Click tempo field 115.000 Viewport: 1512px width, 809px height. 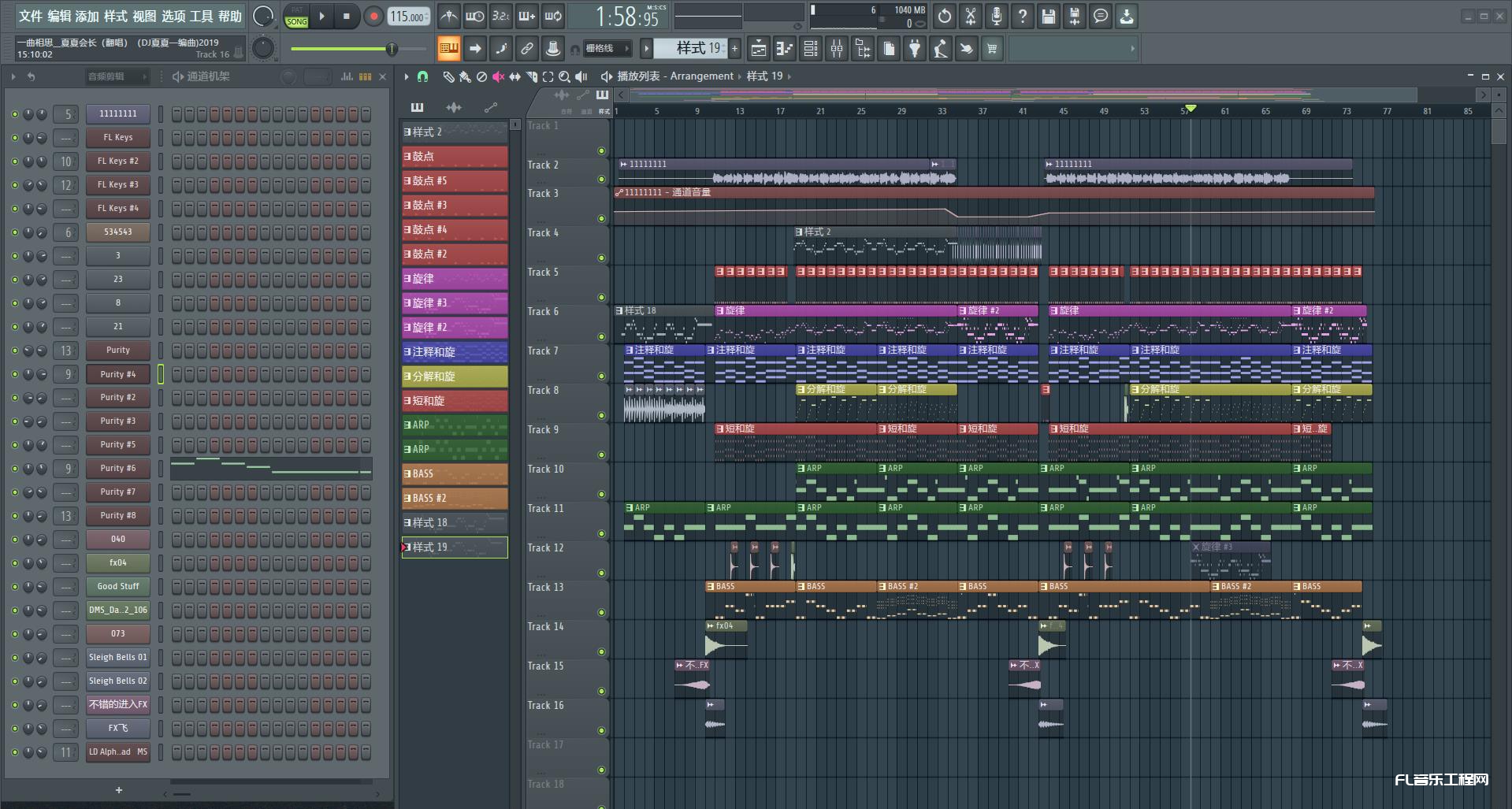tap(408, 17)
